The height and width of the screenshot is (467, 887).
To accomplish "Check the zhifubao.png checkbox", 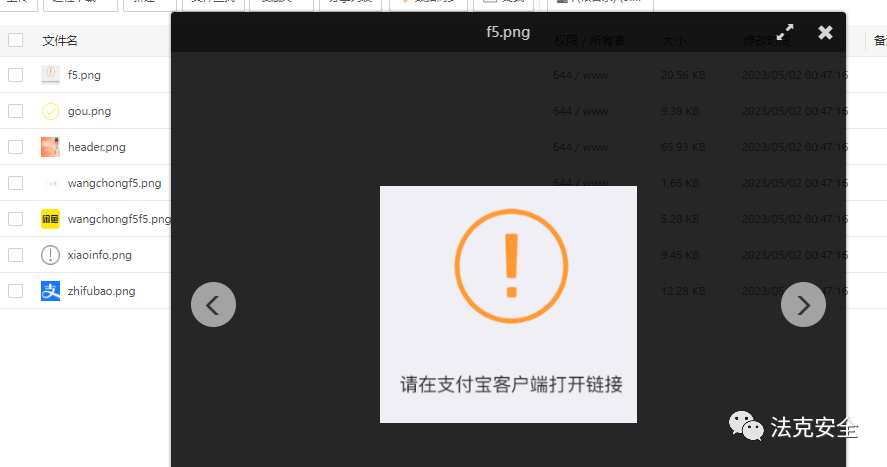I will tap(15, 291).
